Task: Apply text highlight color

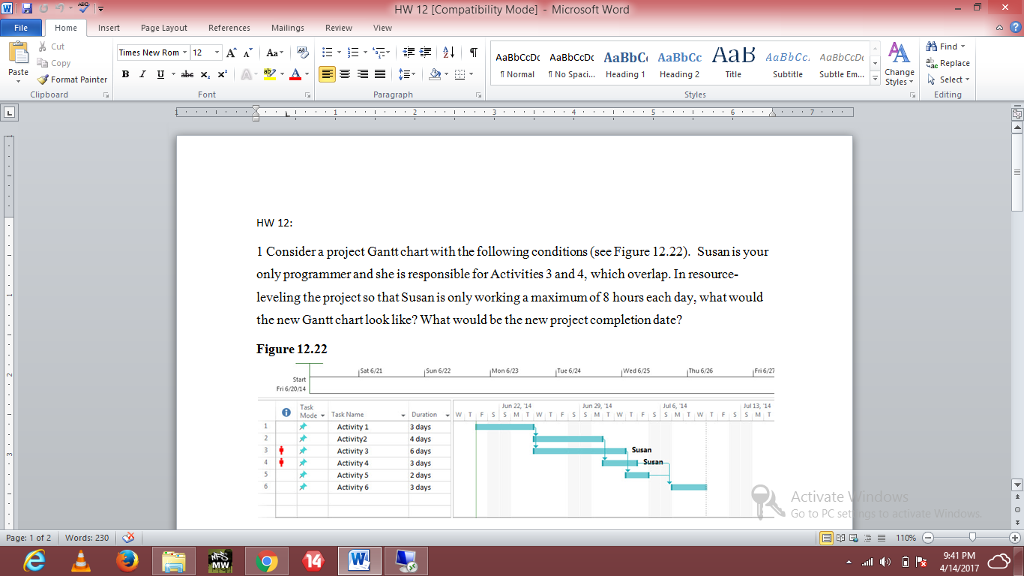Action: point(268,74)
